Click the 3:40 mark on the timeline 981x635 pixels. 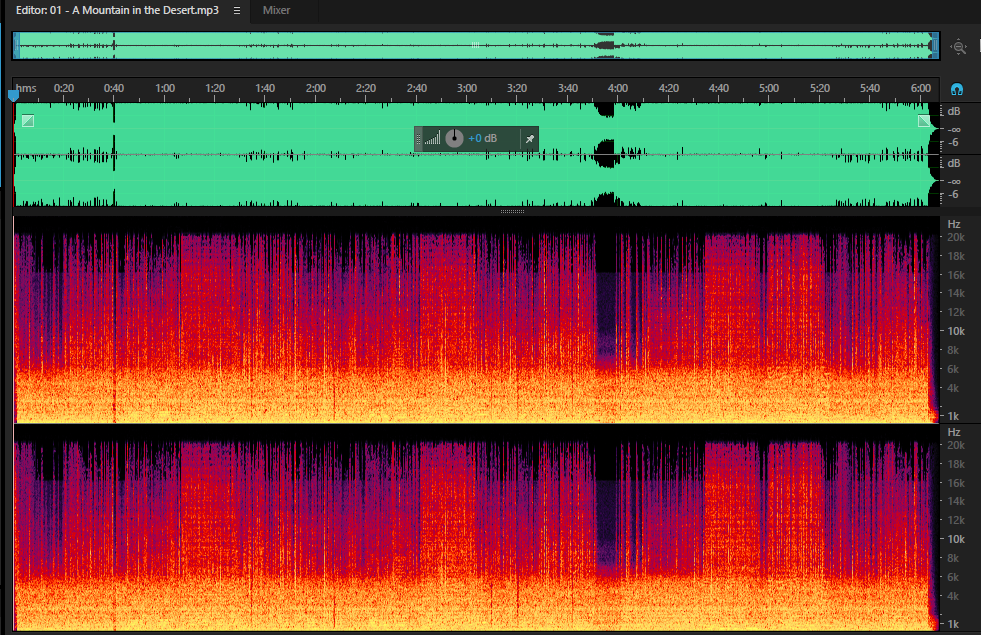click(x=567, y=88)
